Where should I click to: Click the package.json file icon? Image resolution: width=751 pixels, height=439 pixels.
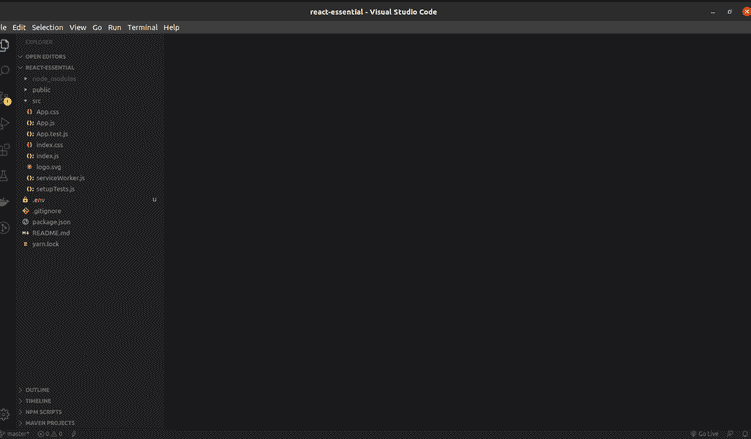coord(25,222)
